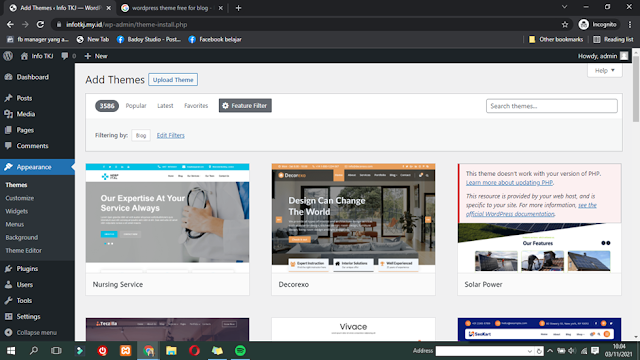This screenshot has width=640, height=360.
Task: Open Background submenu item
Action: click(22, 237)
